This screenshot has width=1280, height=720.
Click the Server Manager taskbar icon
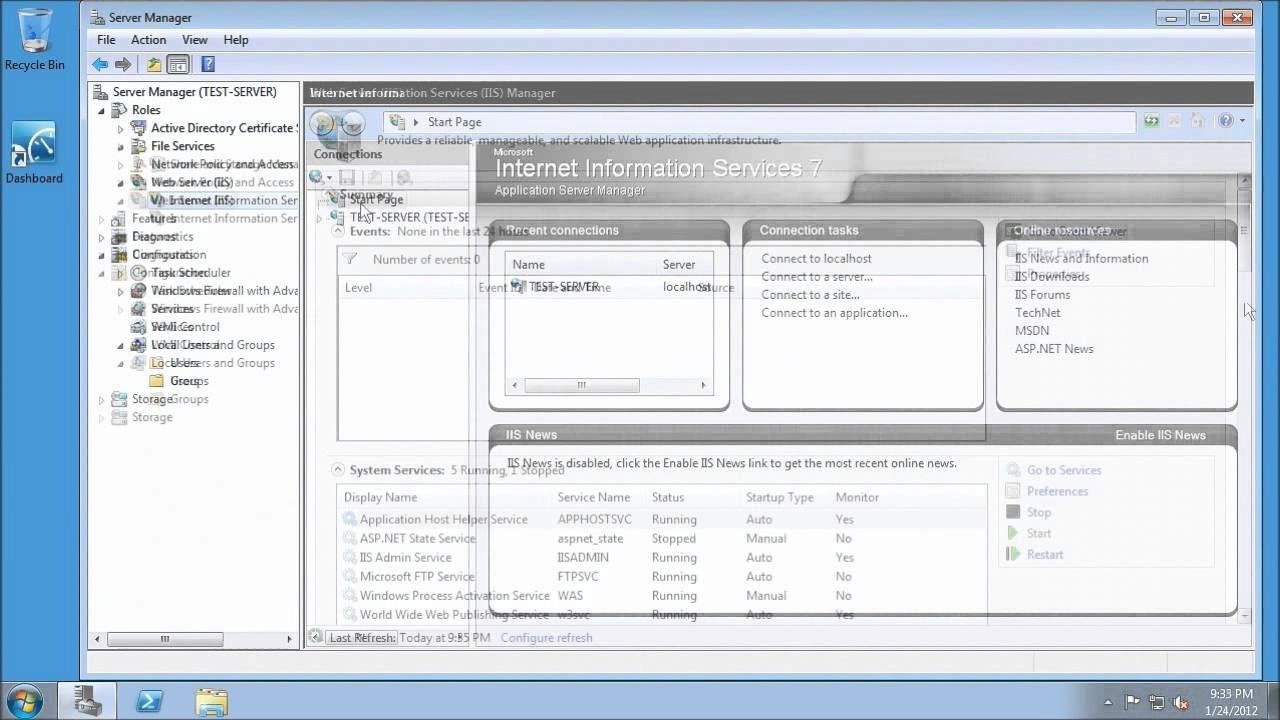(x=88, y=699)
